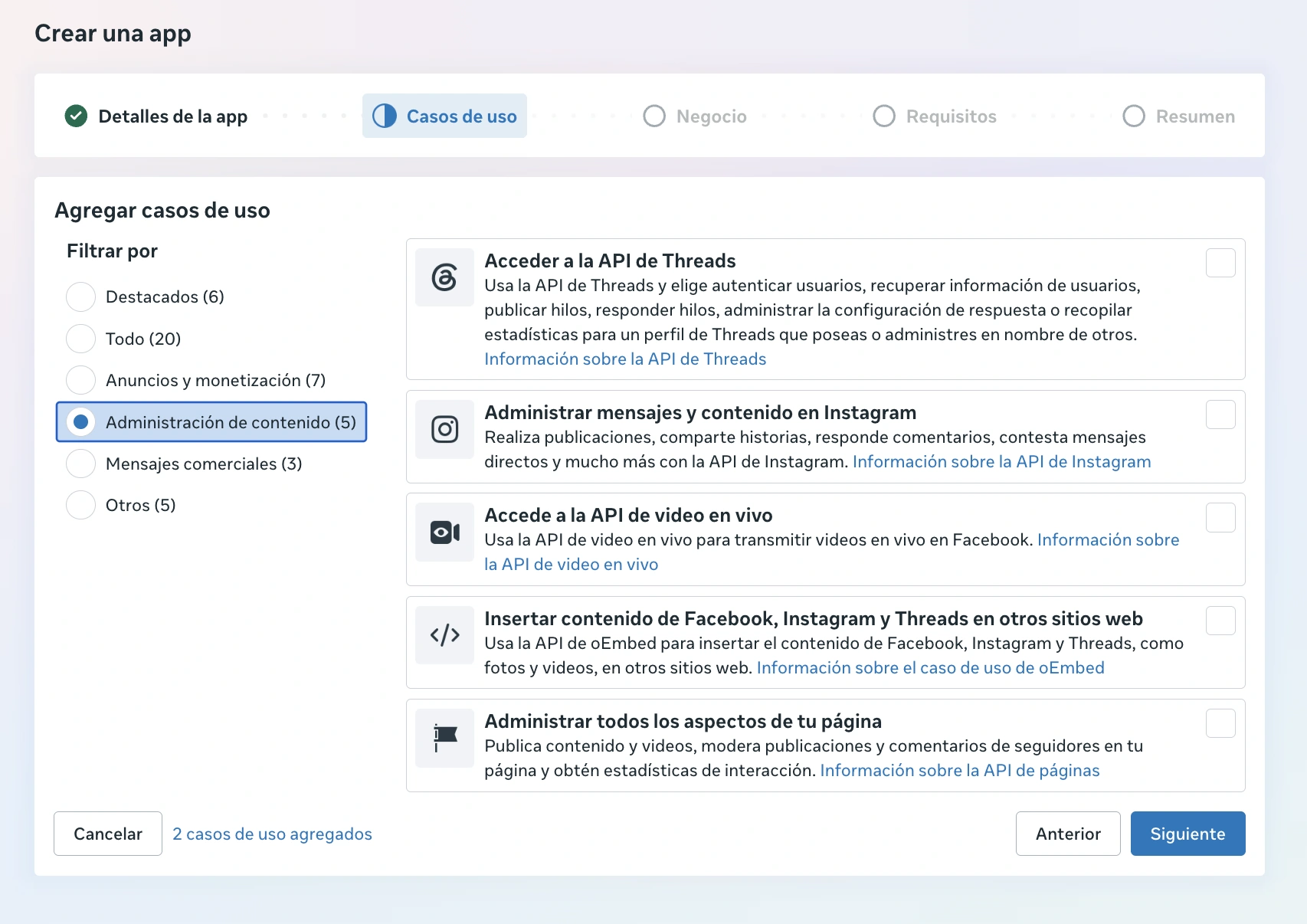The height and width of the screenshot is (924, 1307).
Task: Follow Información sobre la API de páginas link
Action: (959, 770)
